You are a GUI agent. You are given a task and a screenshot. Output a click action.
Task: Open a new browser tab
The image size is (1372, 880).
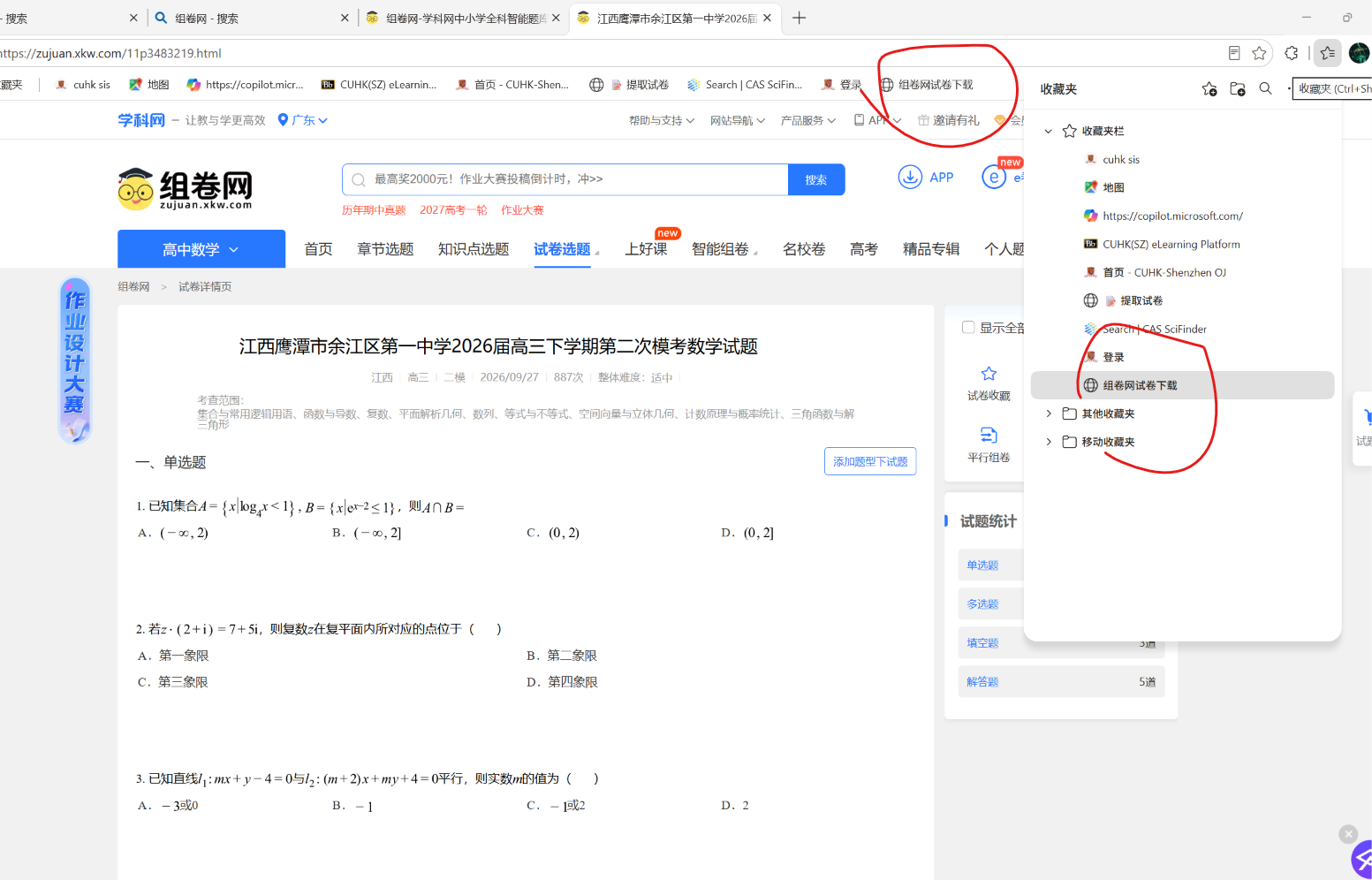799,18
